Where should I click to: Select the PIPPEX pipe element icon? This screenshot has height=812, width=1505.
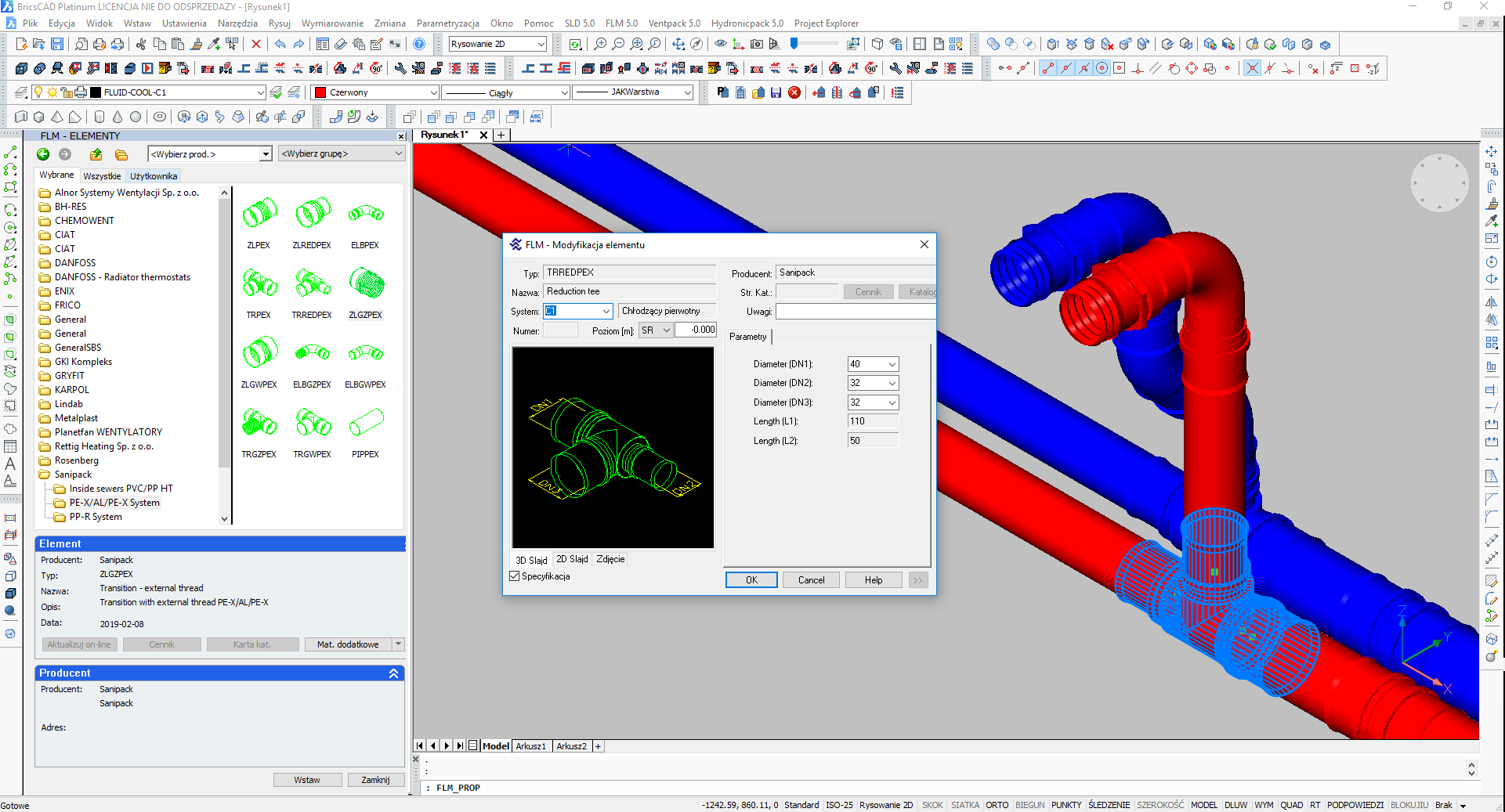(365, 423)
